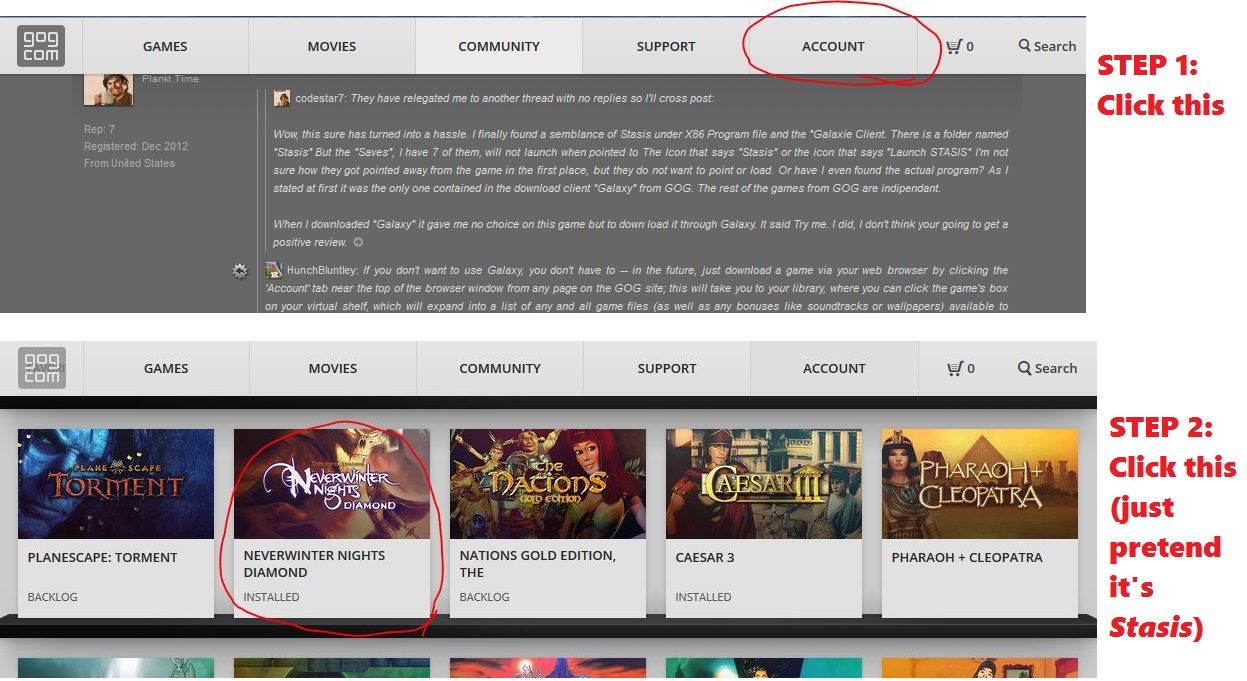Open the shopping cart on the library page
1247x681 pixels.
click(955, 368)
